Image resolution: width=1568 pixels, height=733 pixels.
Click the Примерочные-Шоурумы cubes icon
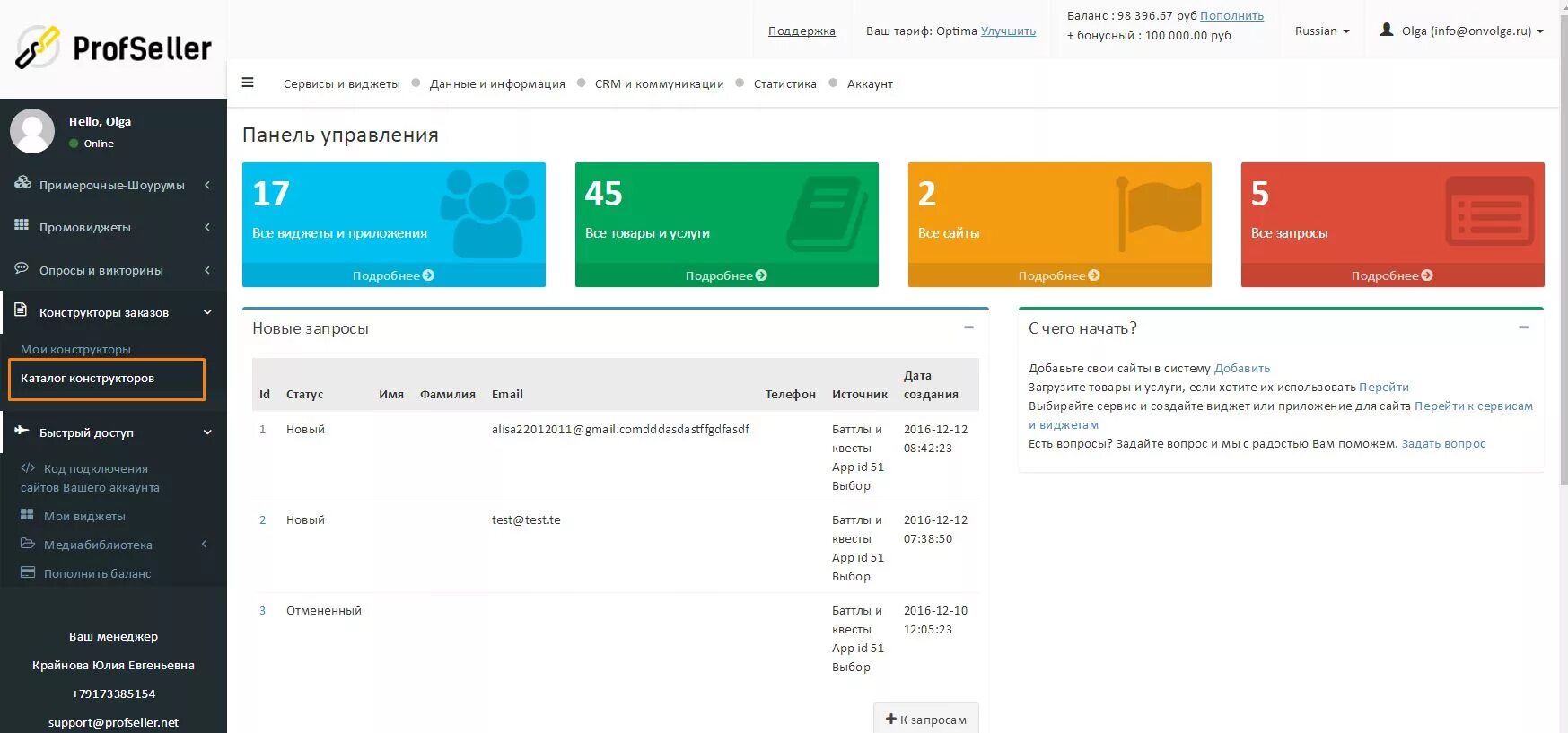[x=22, y=183]
